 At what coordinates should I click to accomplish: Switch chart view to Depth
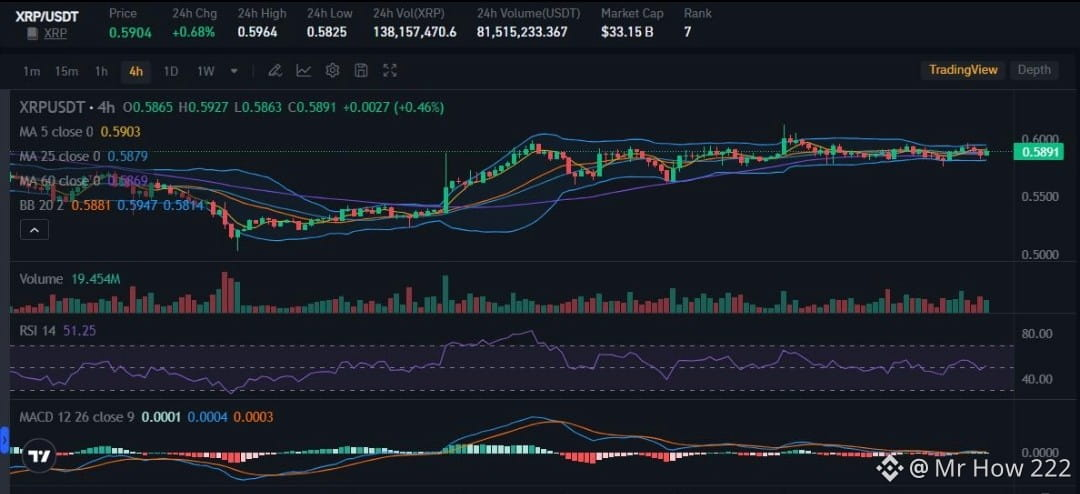pyautogui.click(x=1034, y=70)
